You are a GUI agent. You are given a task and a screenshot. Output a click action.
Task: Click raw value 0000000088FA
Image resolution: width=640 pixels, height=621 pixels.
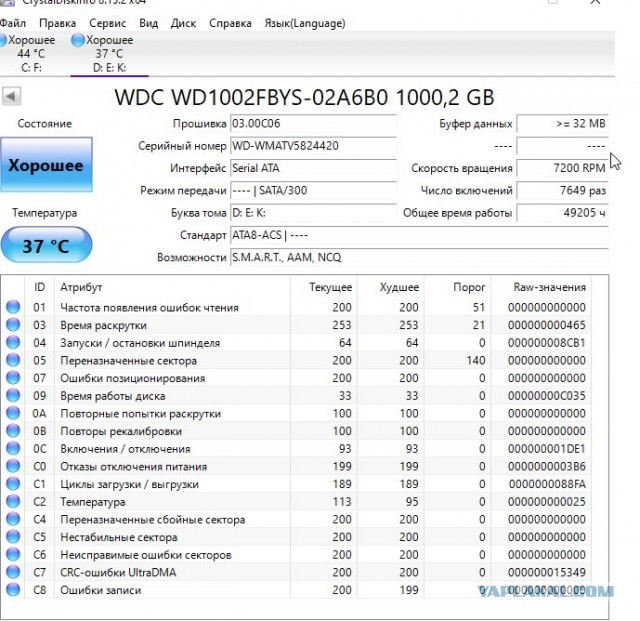coord(547,484)
